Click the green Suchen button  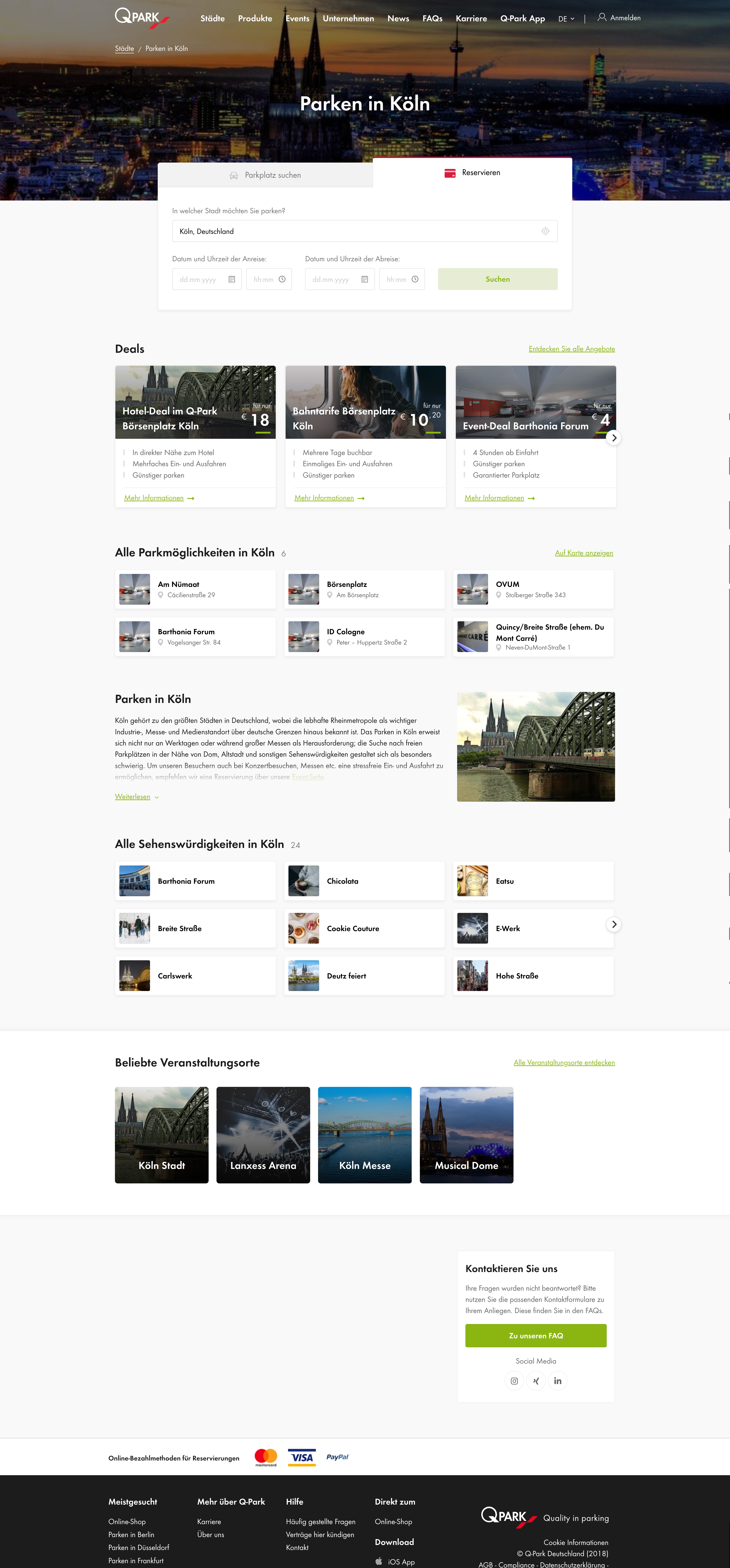pos(498,279)
